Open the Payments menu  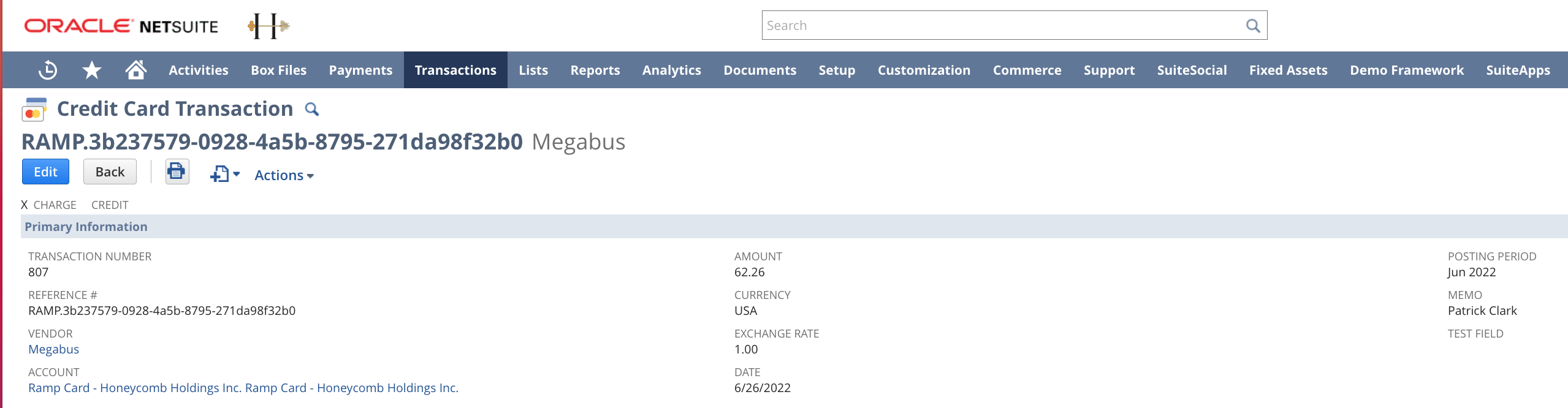(360, 70)
